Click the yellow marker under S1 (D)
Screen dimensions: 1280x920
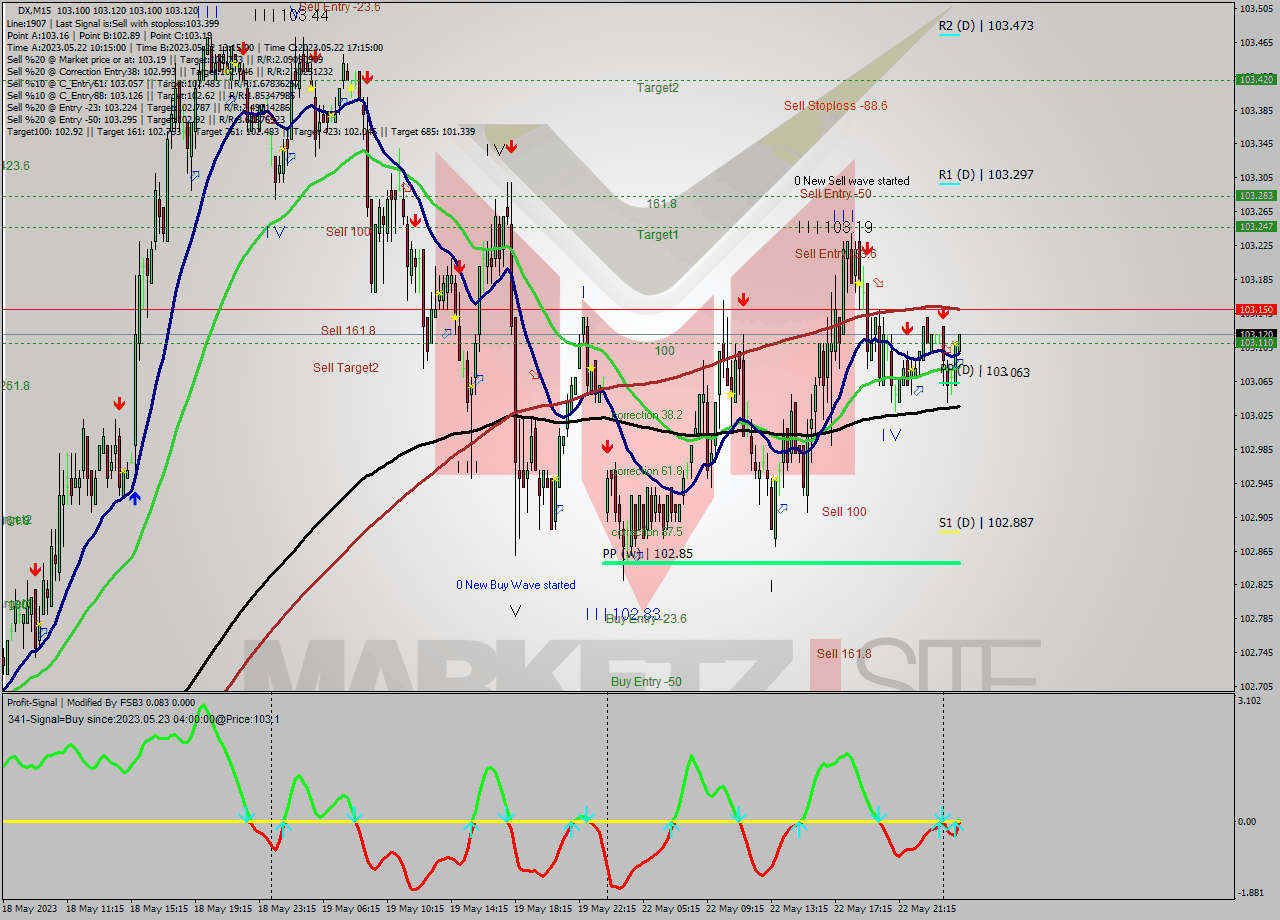(948, 533)
